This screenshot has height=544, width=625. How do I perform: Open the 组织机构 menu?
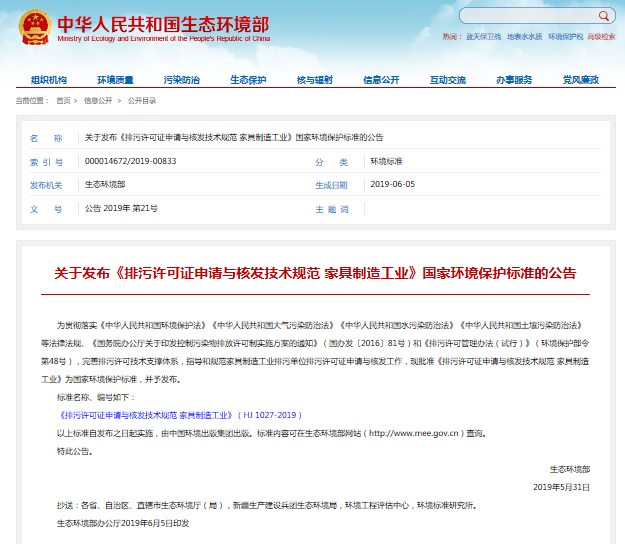(48, 79)
